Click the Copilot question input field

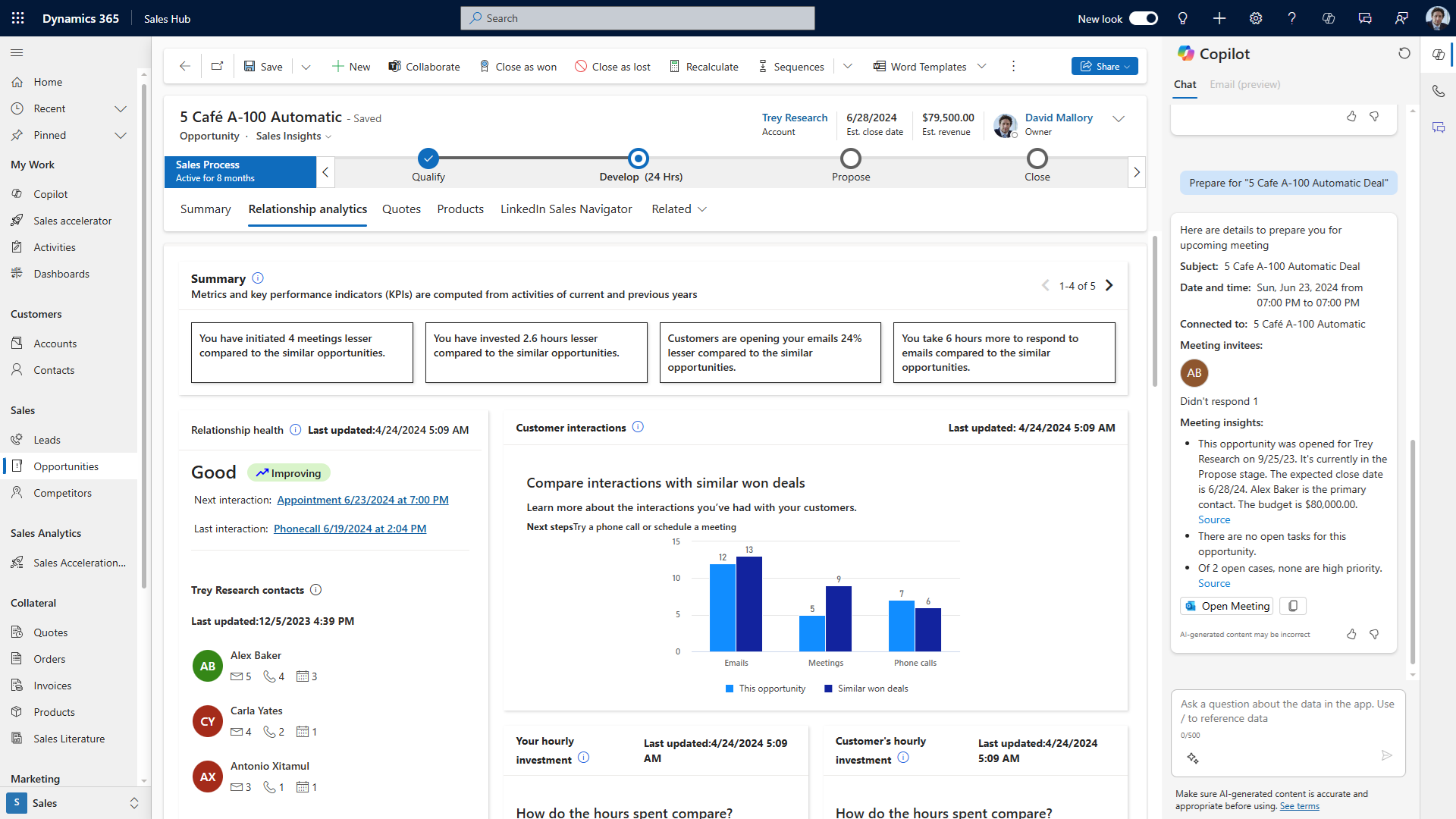pos(1287,711)
